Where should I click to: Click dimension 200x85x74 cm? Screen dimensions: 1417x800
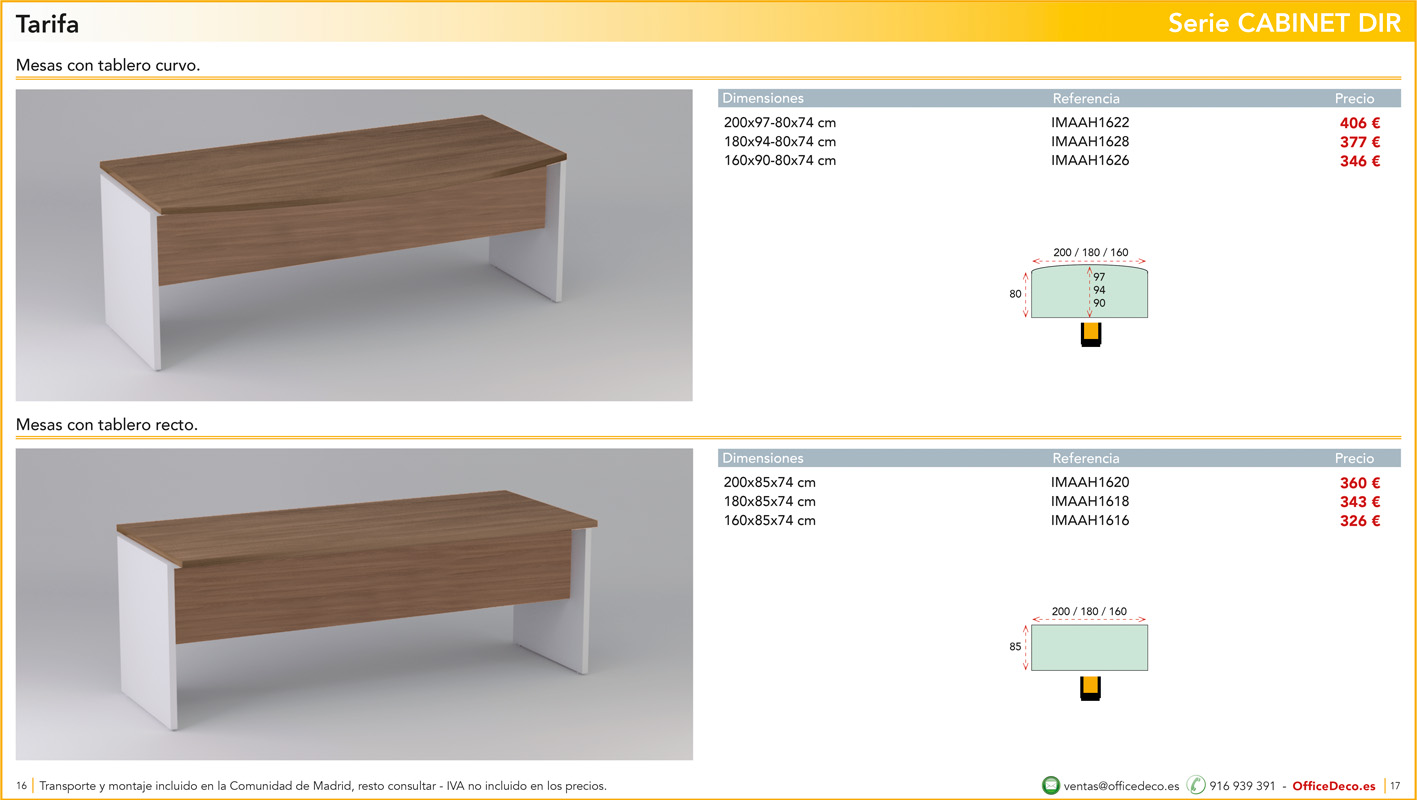(x=770, y=483)
